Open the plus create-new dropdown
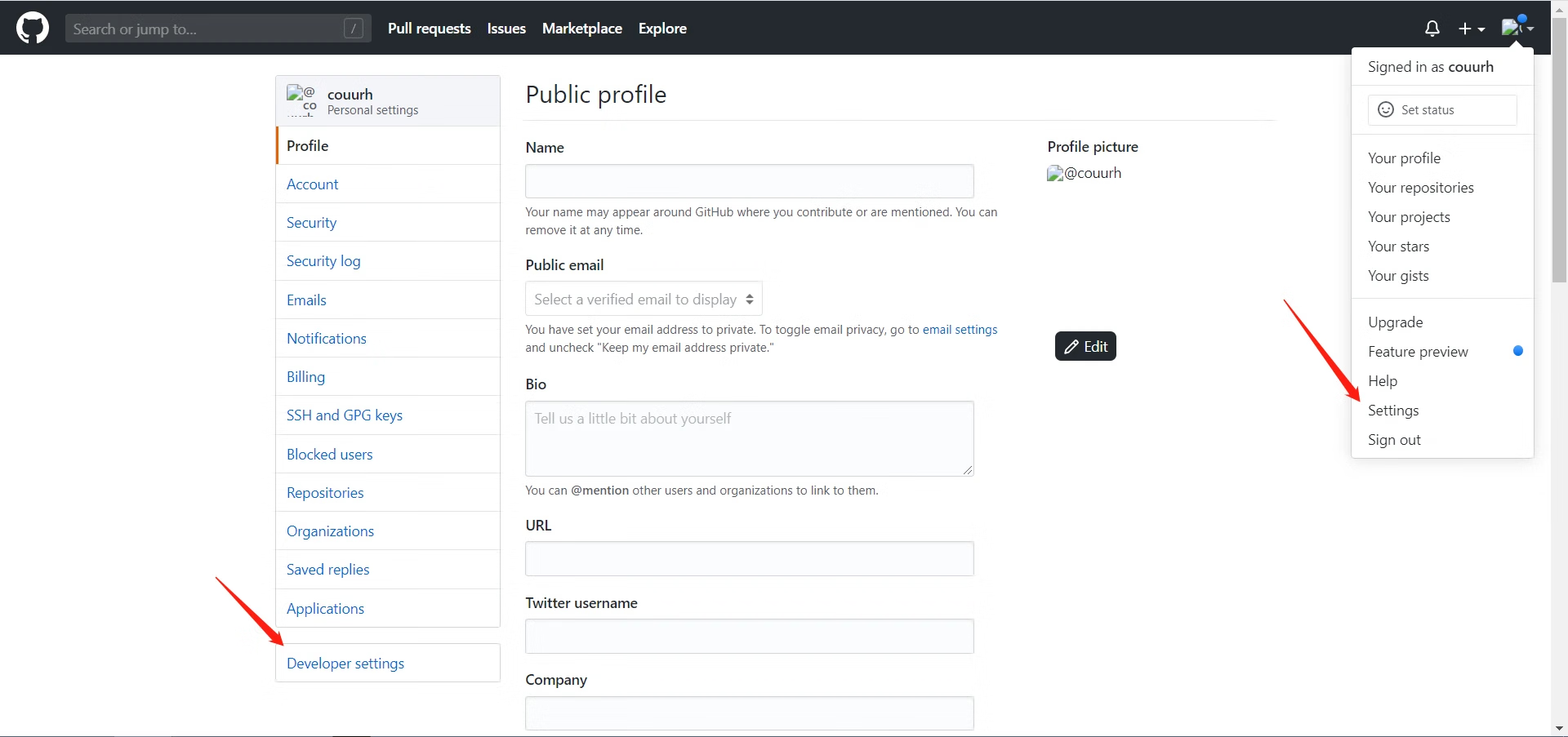The image size is (1568, 737). tap(1472, 29)
